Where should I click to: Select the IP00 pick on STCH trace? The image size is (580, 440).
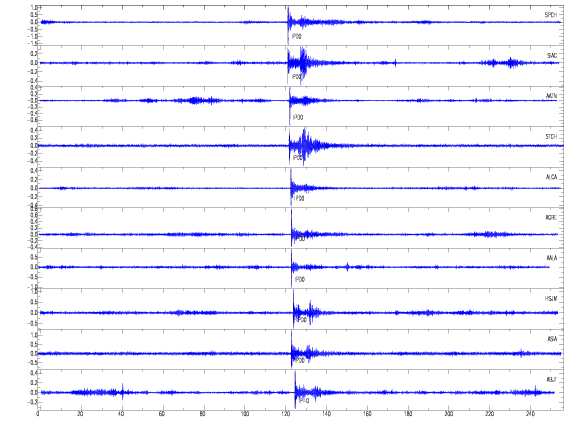tap(298, 158)
